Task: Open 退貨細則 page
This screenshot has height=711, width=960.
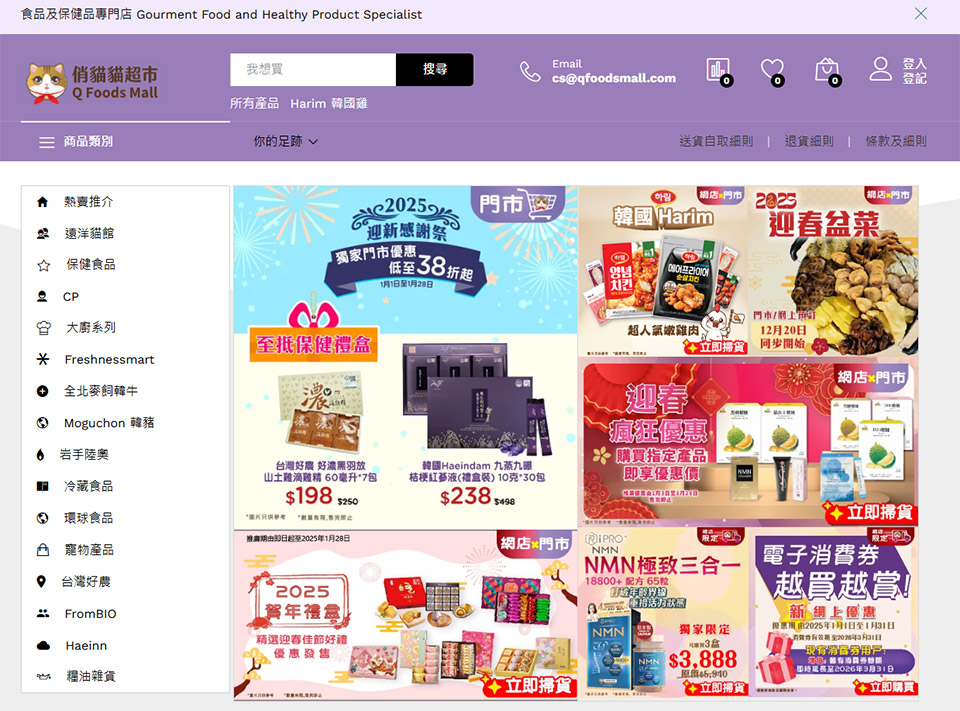Action: pyautogui.click(x=809, y=142)
